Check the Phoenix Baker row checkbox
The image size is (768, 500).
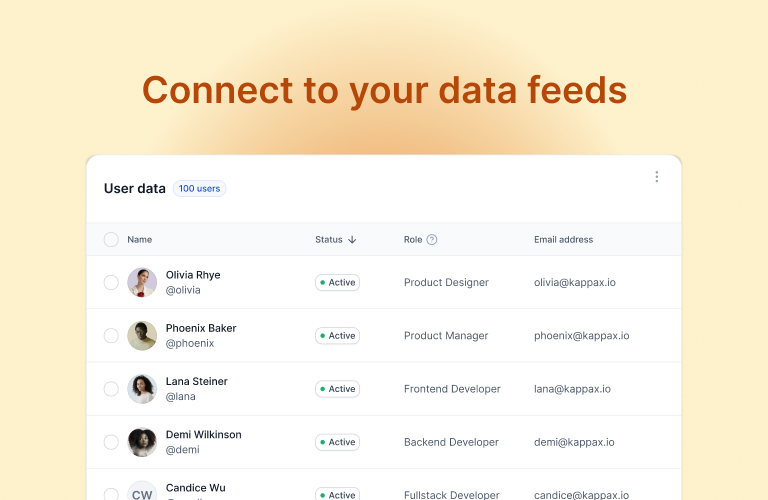coord(111,336)
